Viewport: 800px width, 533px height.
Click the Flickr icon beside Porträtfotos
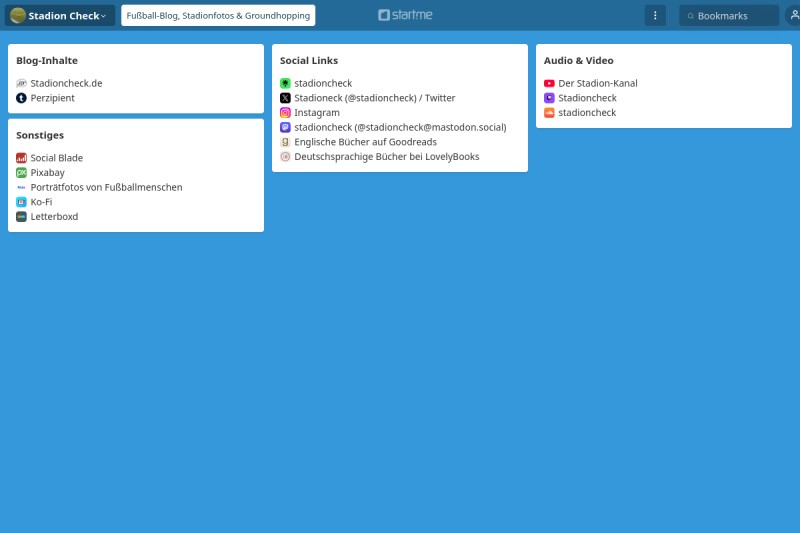point(21,187)
